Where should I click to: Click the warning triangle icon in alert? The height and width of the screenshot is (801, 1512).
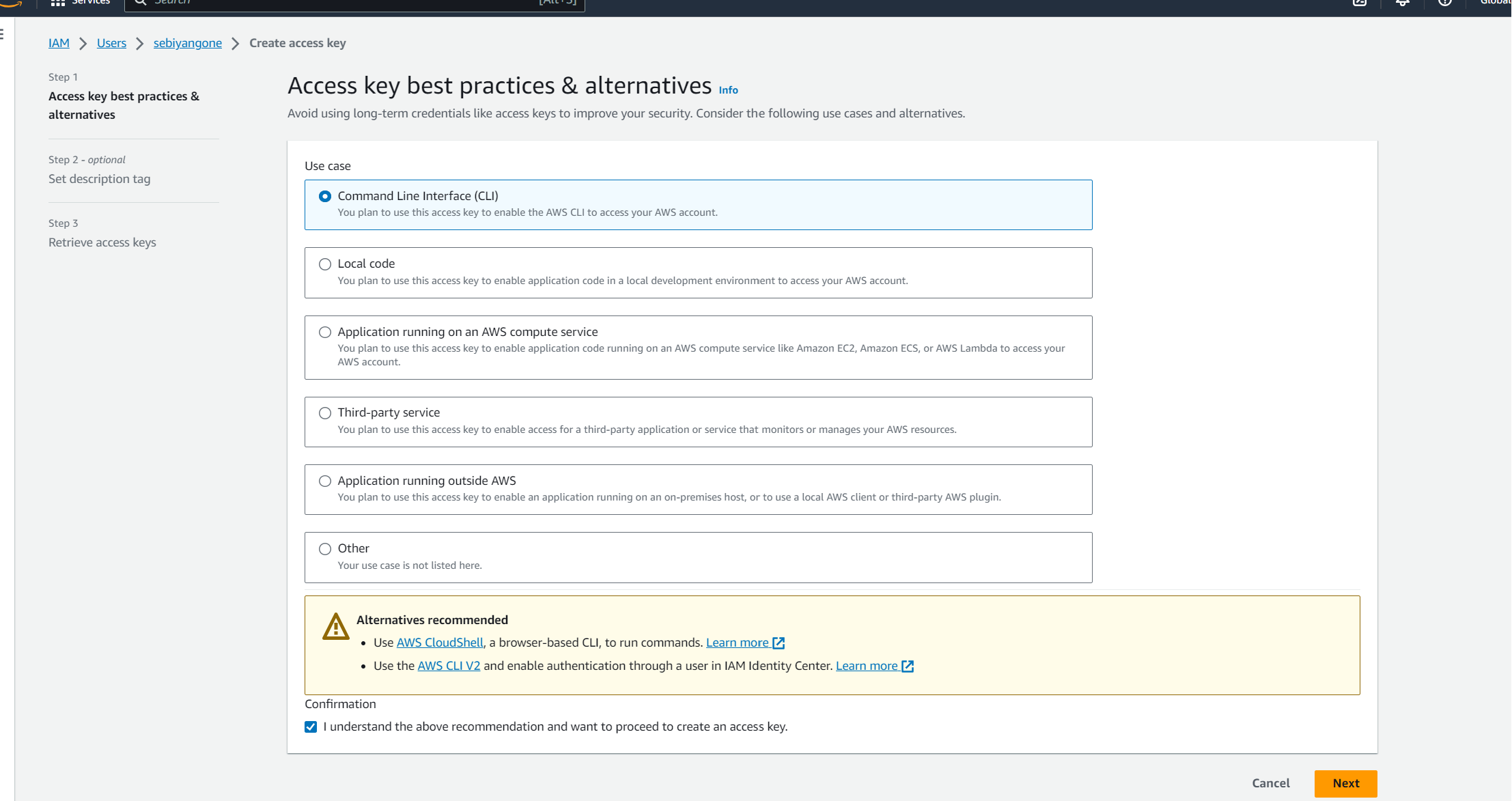pyautogui.click(x=335, y=626)
